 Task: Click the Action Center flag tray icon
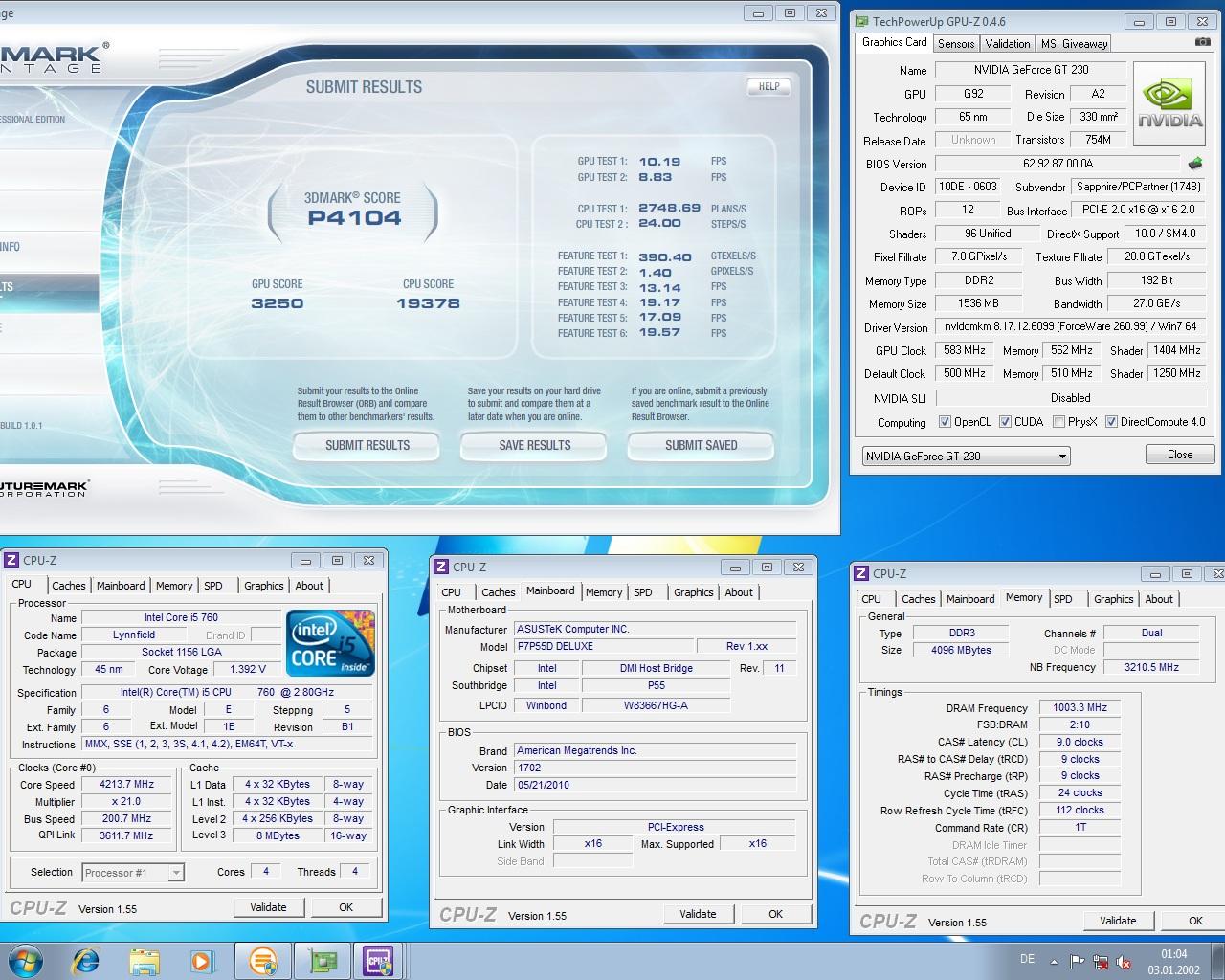(1078, 962)
